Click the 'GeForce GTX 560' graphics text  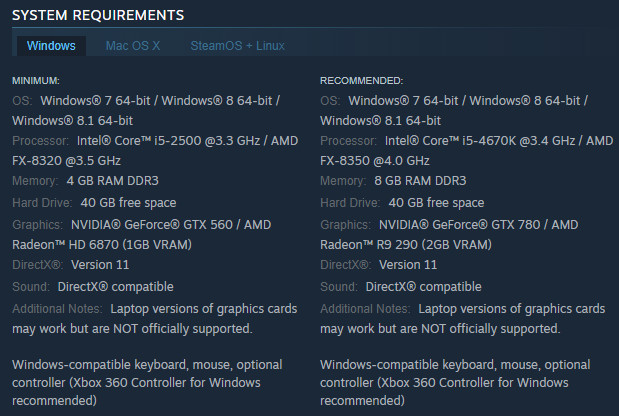pyautogui.click(x=178, y=225)
